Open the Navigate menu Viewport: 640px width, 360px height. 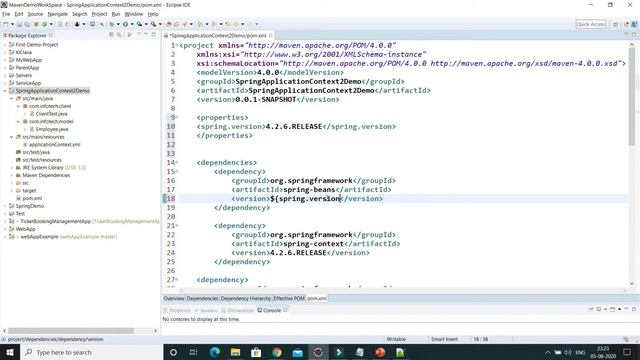58,14
